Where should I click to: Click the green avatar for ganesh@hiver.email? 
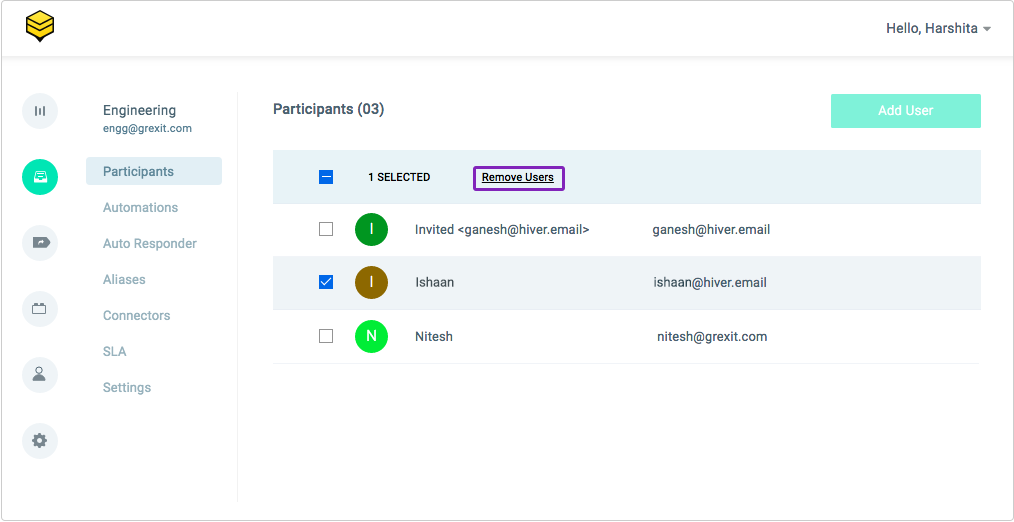click(x=371, y=229)
